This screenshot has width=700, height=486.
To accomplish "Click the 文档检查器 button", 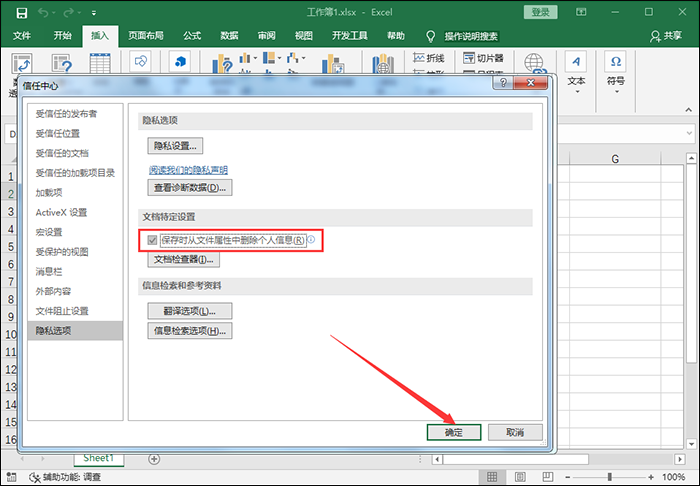I will 183,259.
